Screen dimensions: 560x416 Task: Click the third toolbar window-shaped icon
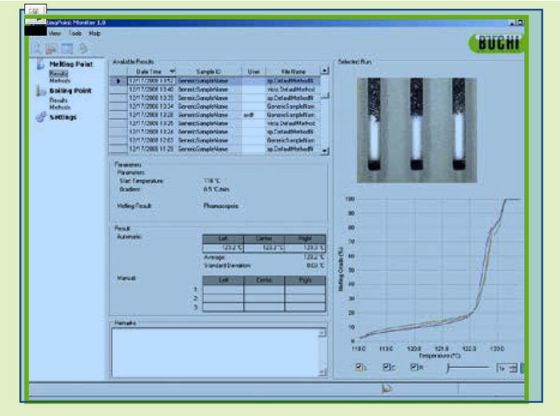coord(67,49)
